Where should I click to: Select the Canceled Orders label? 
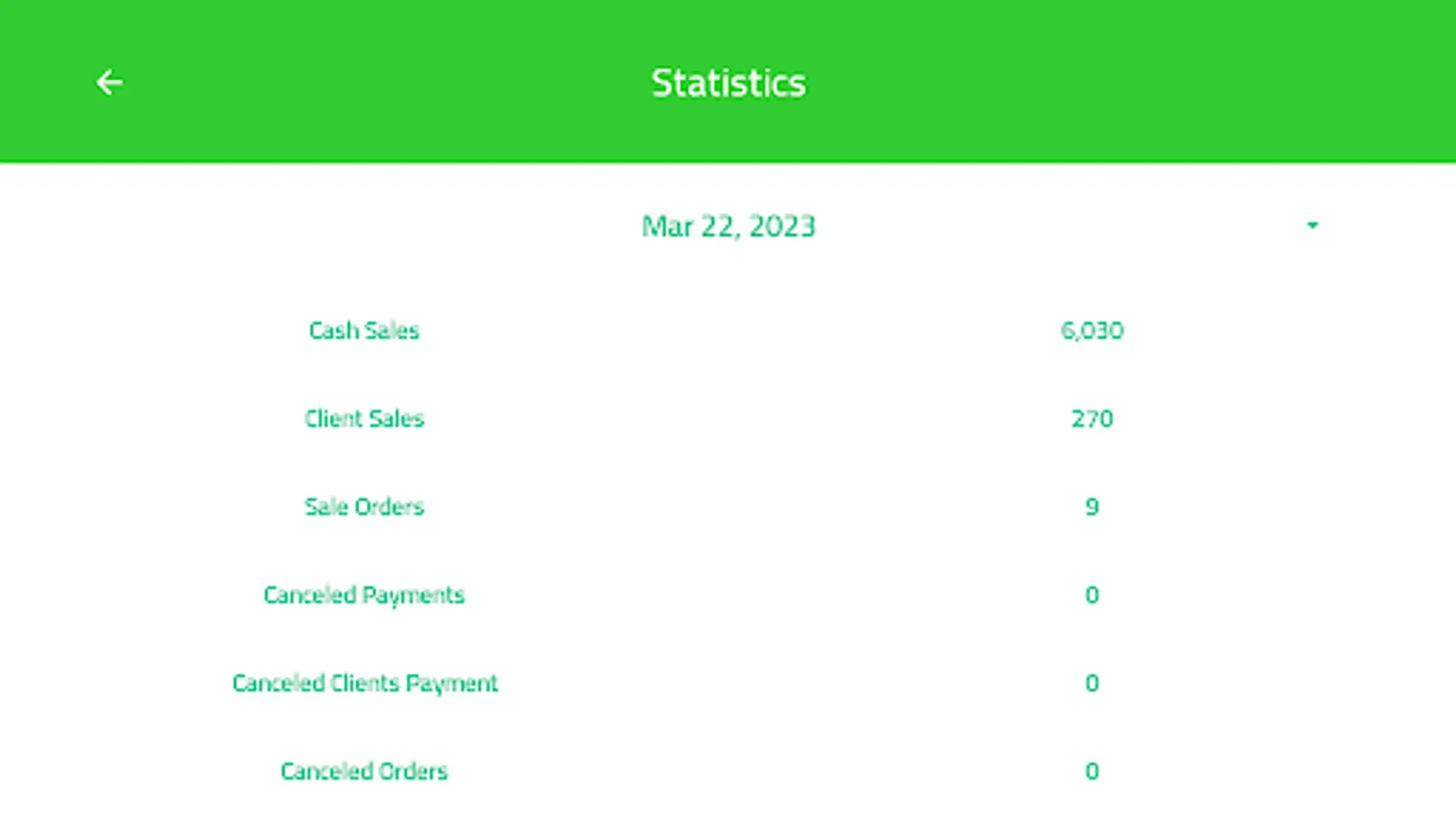coord(364,772)
